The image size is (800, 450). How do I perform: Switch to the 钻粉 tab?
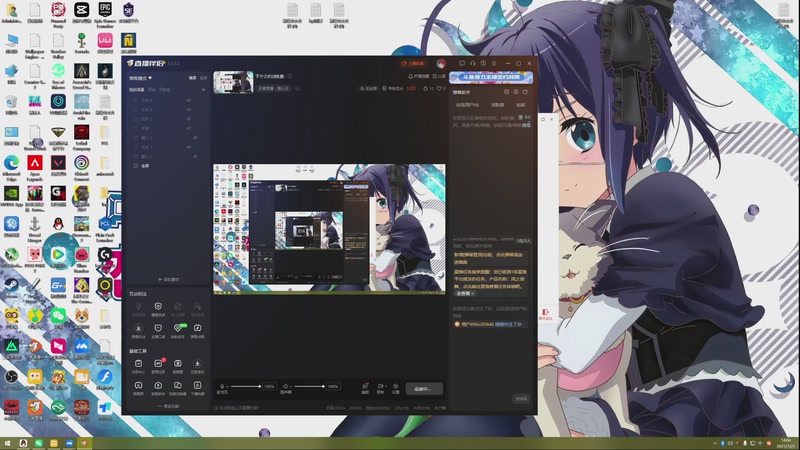point(521,105)
